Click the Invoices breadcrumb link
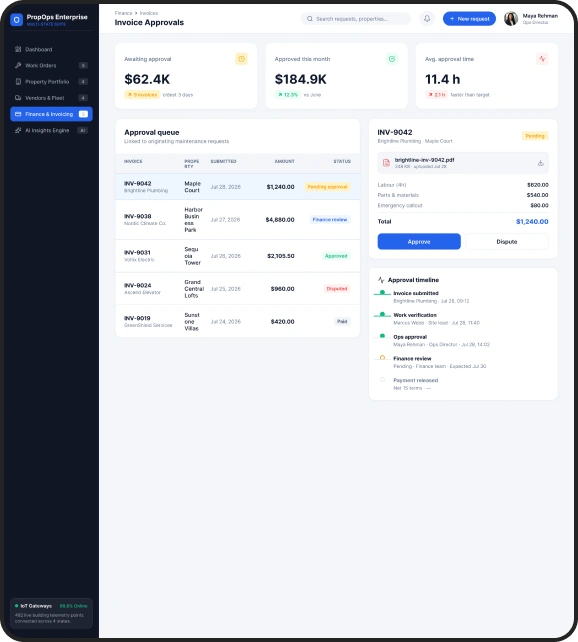 [149, 13]
